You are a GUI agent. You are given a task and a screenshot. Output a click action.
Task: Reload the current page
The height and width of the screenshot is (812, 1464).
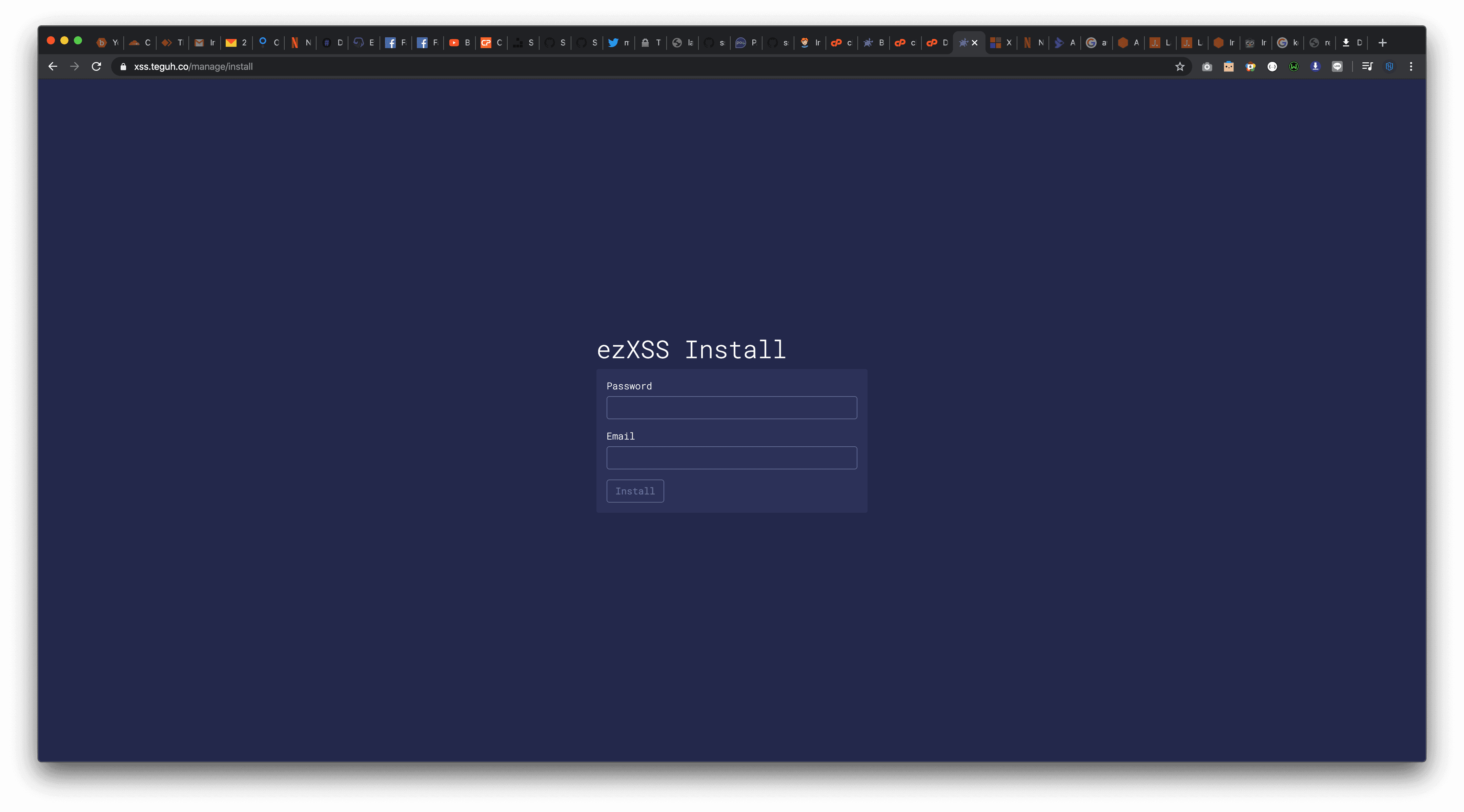96,66
